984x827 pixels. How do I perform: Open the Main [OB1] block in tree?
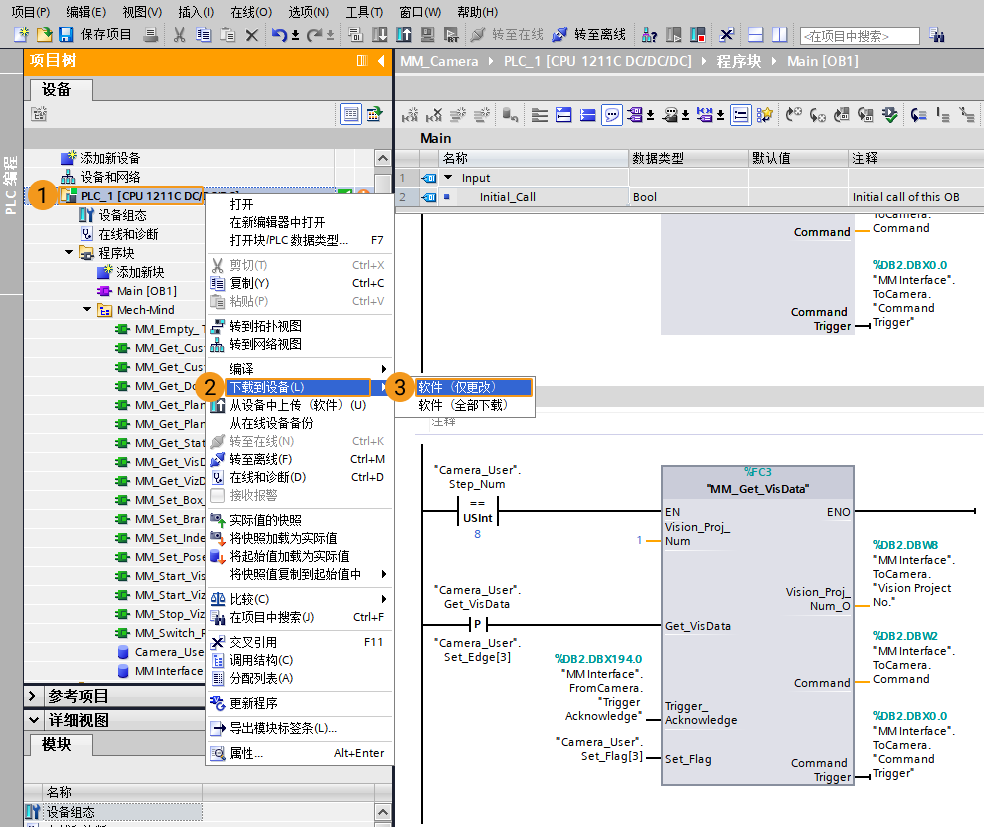click(146, 291)
